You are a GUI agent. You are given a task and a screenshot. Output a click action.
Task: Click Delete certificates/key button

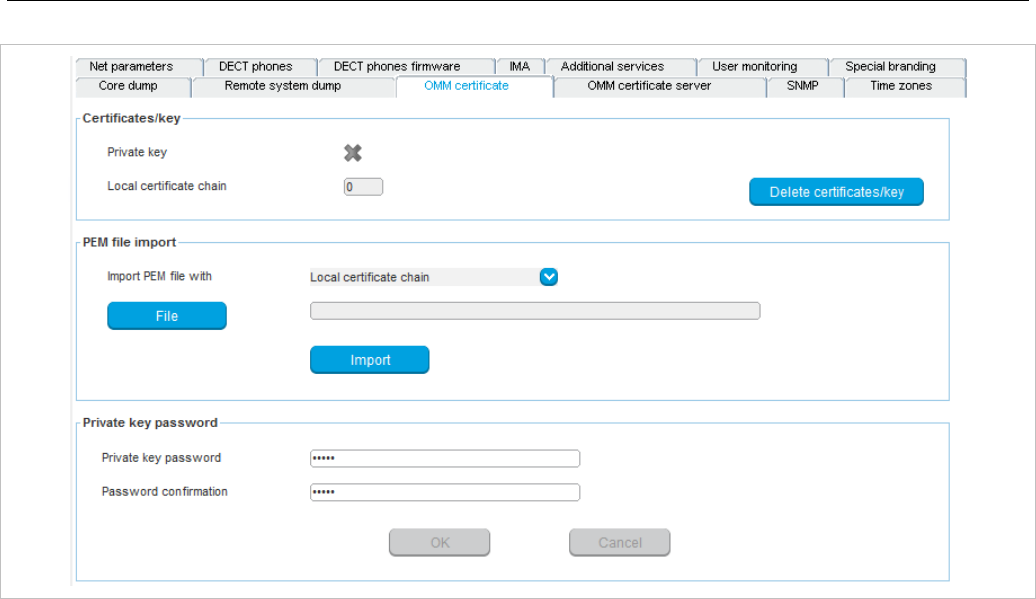pos(836,192)
